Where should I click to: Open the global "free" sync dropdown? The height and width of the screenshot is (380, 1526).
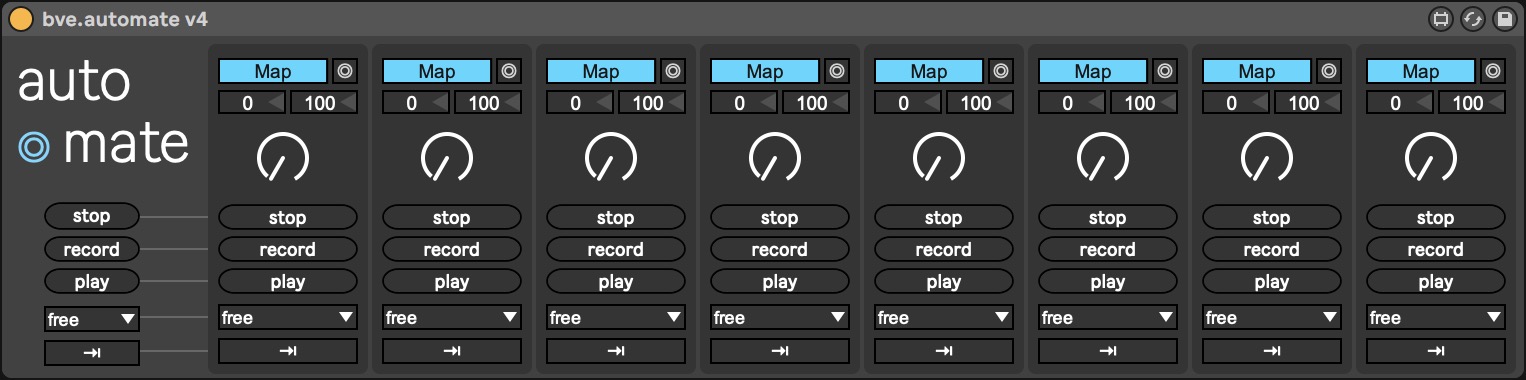click(91, 319)
